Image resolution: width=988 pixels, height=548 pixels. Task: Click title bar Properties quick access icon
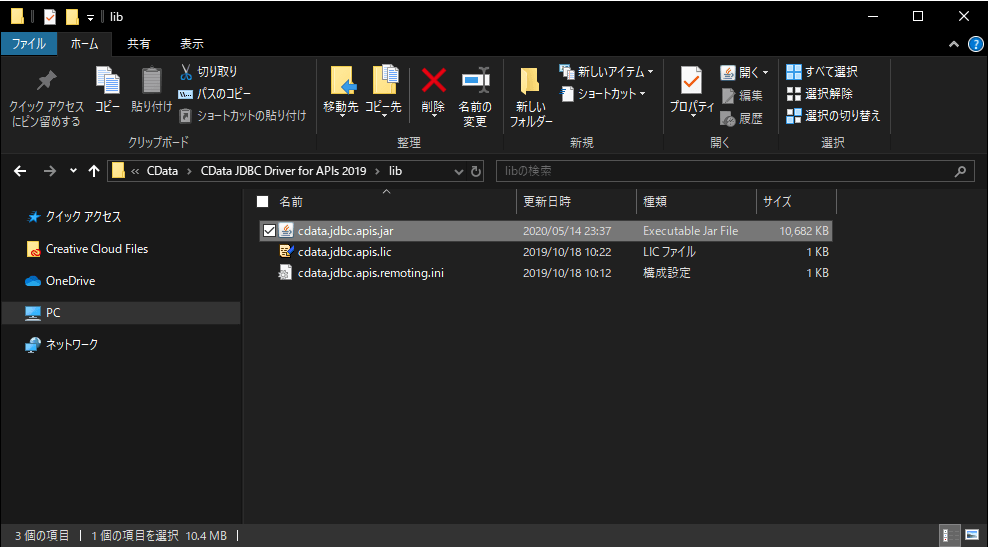tap(50, 17)
